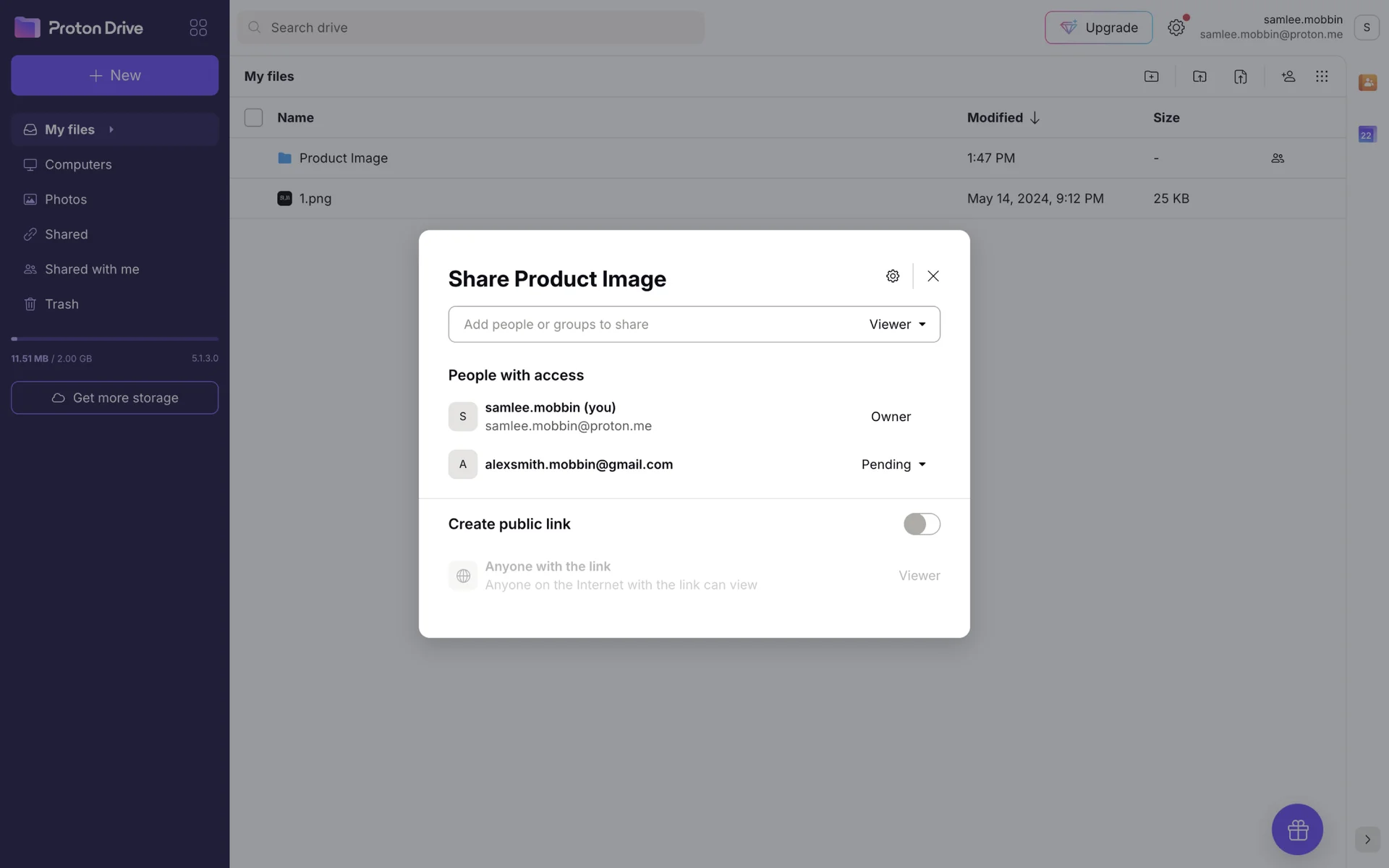Click the upload folder toolbar icon
The width and height of the screenshot is (1389, 868).
[1199, 76]
